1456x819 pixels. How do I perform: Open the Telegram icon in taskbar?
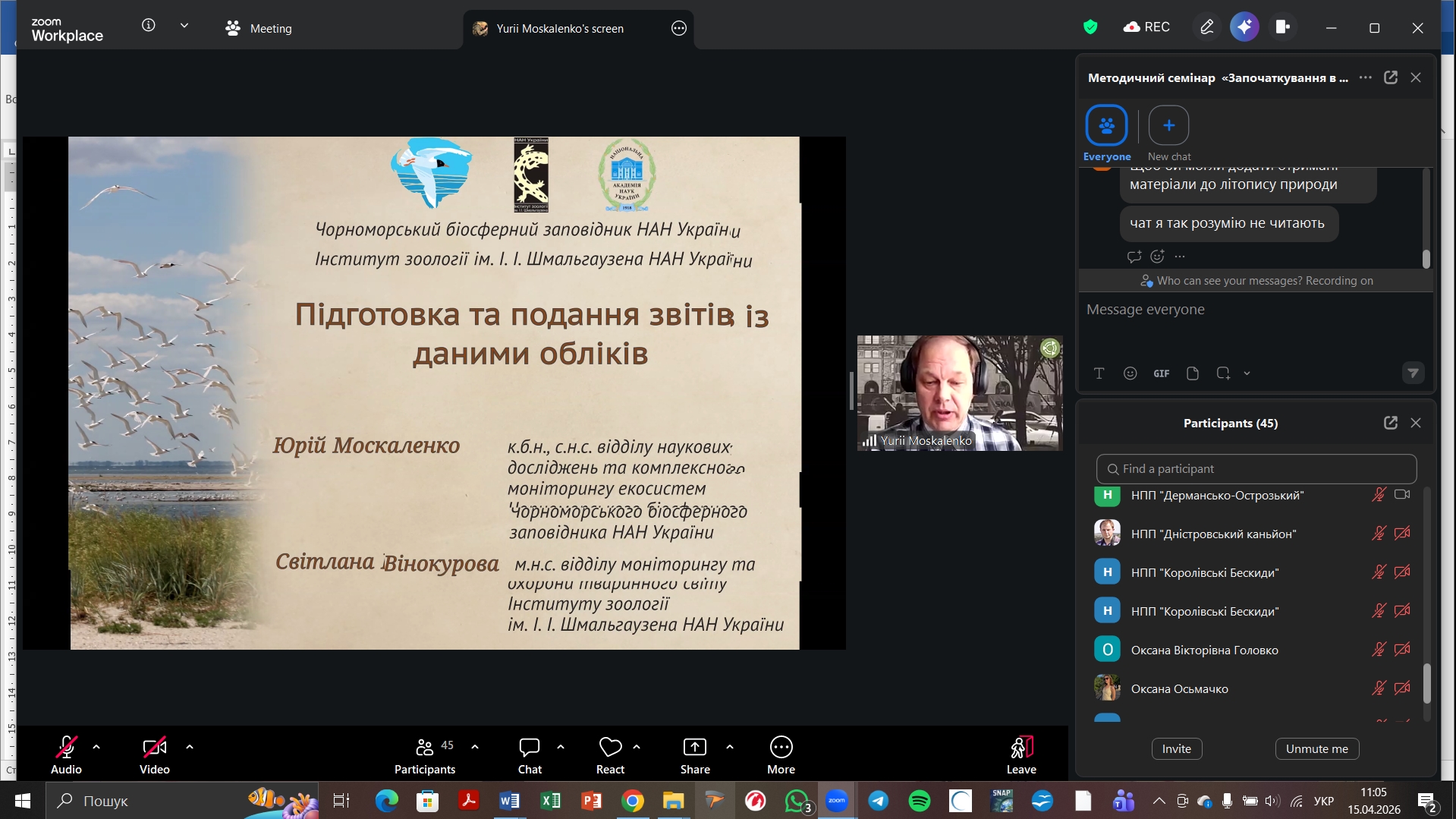(878, 801)
